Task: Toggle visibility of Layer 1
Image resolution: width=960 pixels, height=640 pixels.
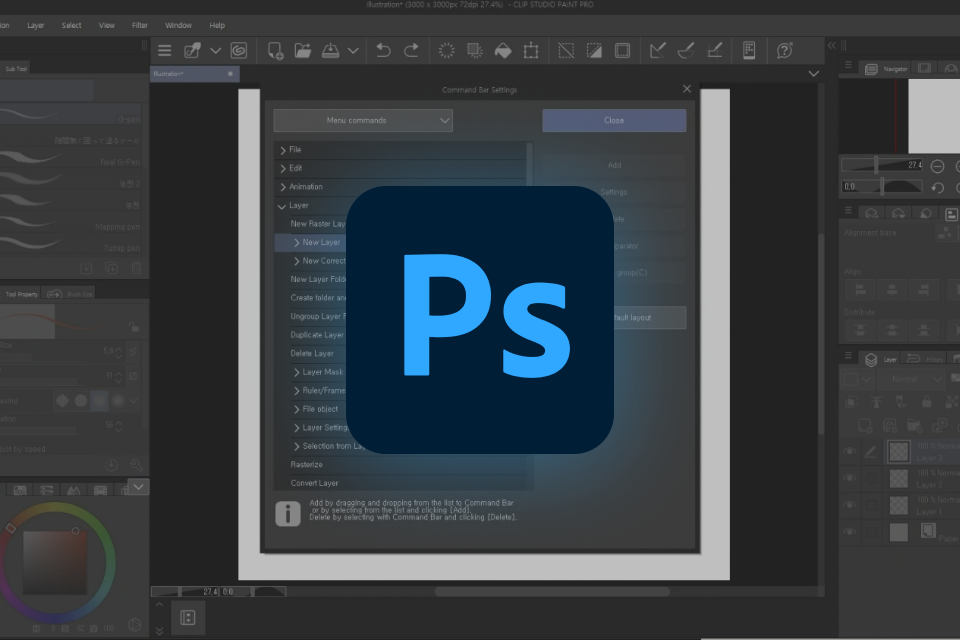Action: (x=850, y=505)
